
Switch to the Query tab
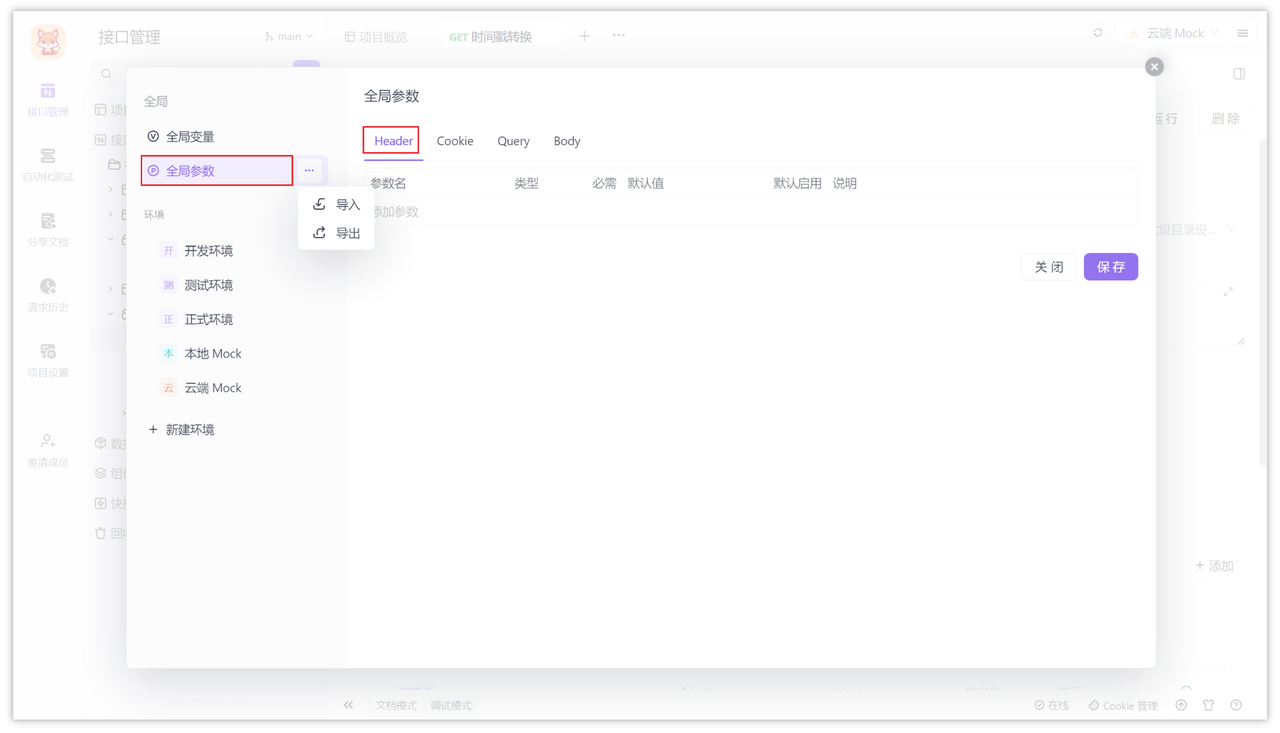(x=513, y=141)
